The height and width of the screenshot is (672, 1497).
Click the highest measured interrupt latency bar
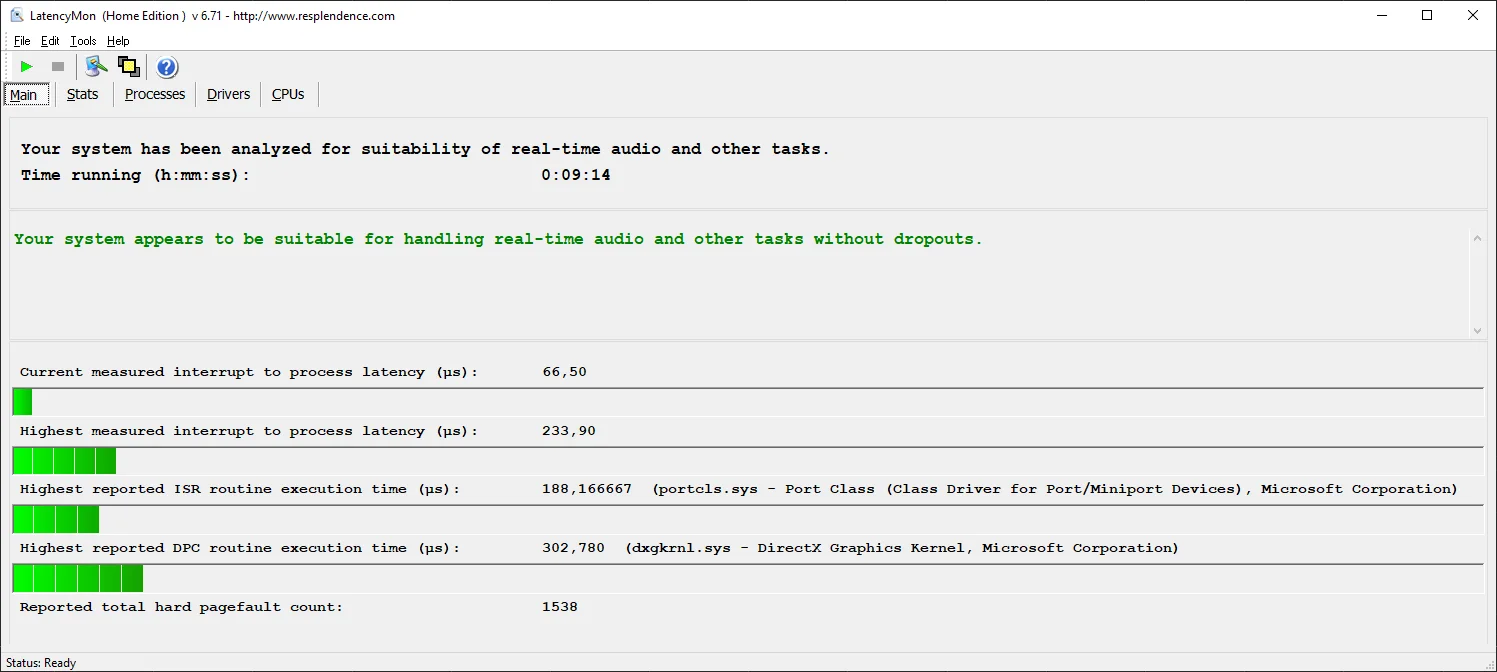pyautogui.click(x=748, y=461)
